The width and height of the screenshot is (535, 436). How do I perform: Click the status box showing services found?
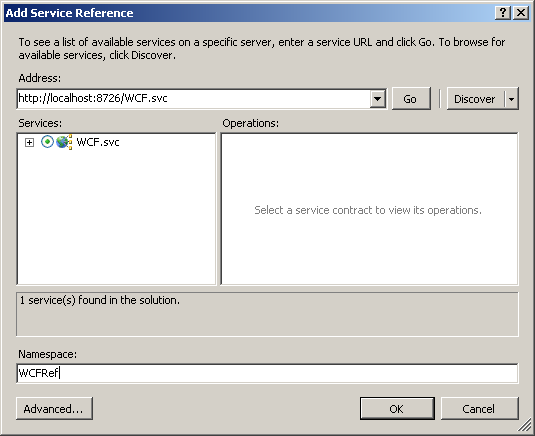[x=267, y=314]
